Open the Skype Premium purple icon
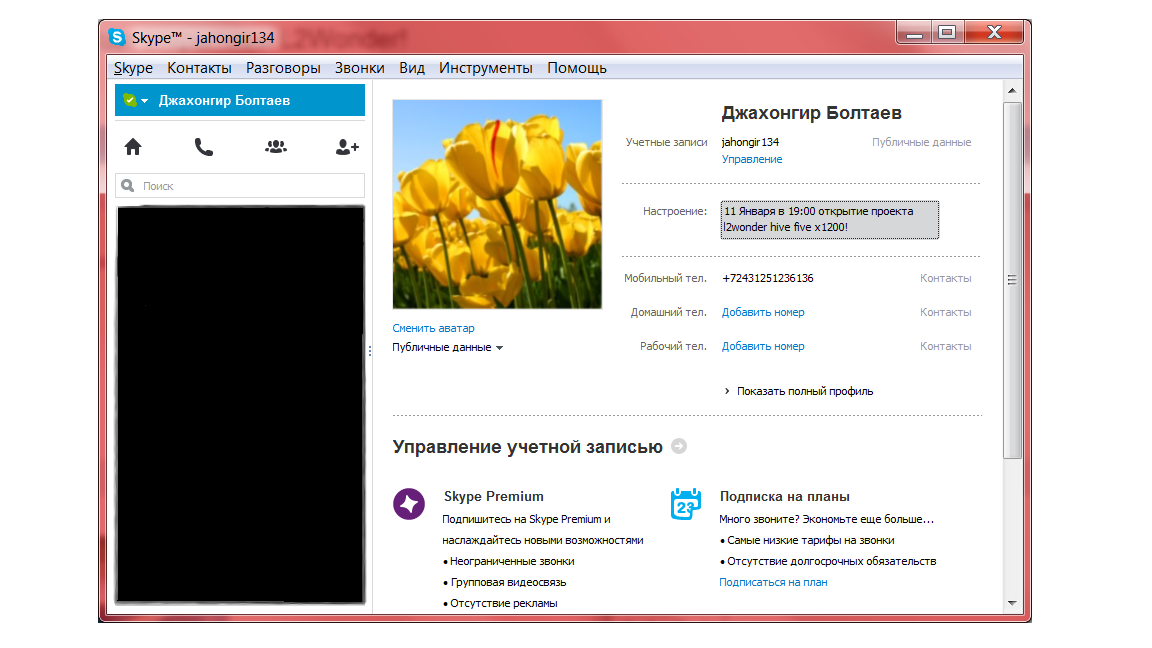The image size is (1152, 648). pyautogui.click(x=408, y=504)
